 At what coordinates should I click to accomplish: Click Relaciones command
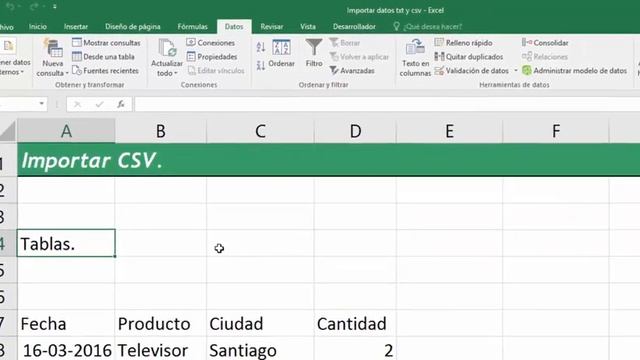[x=545, y=57]
